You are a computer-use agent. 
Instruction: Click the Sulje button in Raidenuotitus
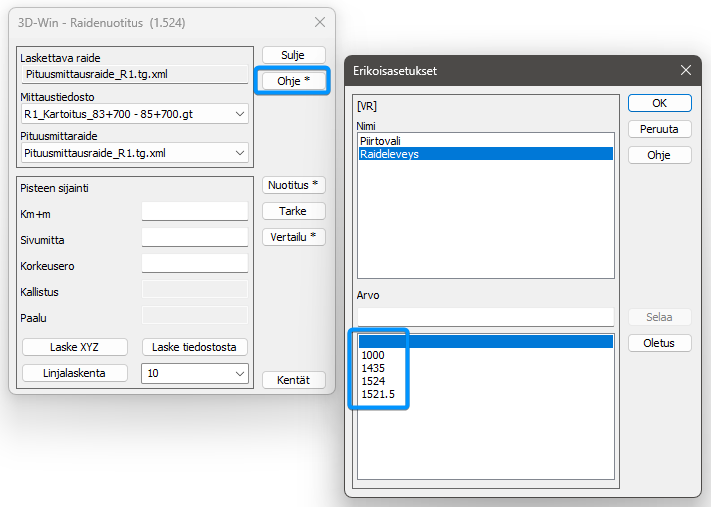(293, 55)
